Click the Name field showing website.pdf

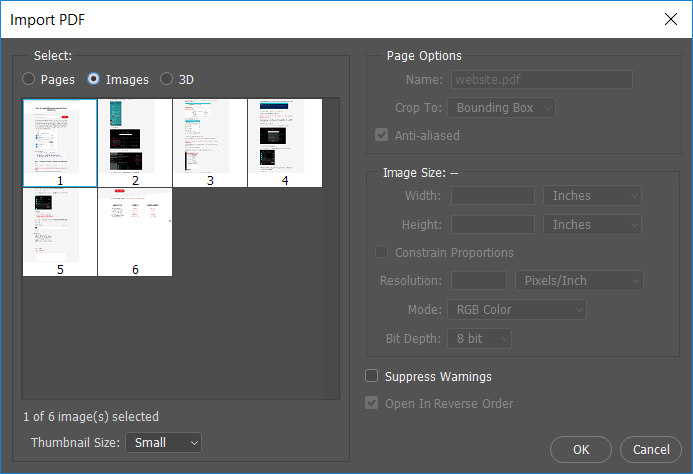[x=542, y=80]
